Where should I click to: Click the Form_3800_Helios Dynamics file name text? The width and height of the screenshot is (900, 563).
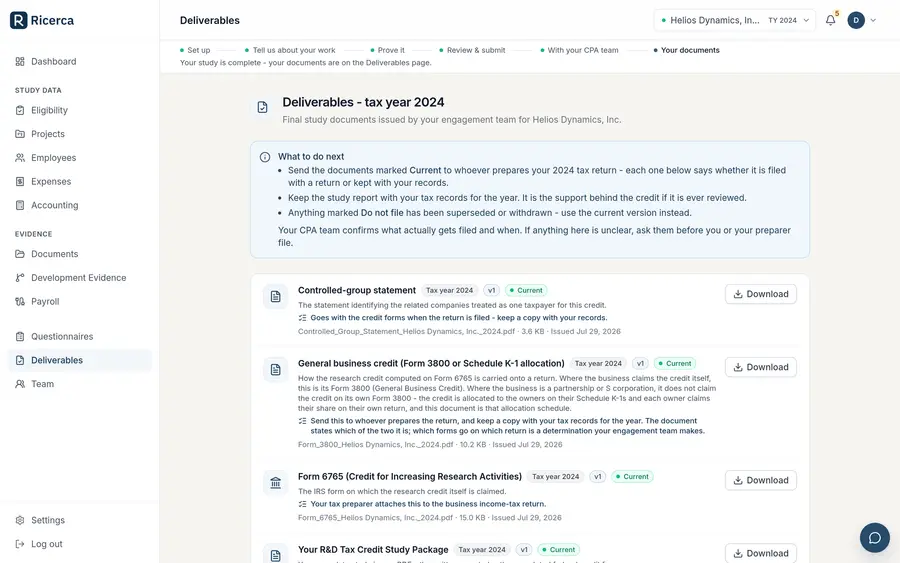tap(375, 445)
